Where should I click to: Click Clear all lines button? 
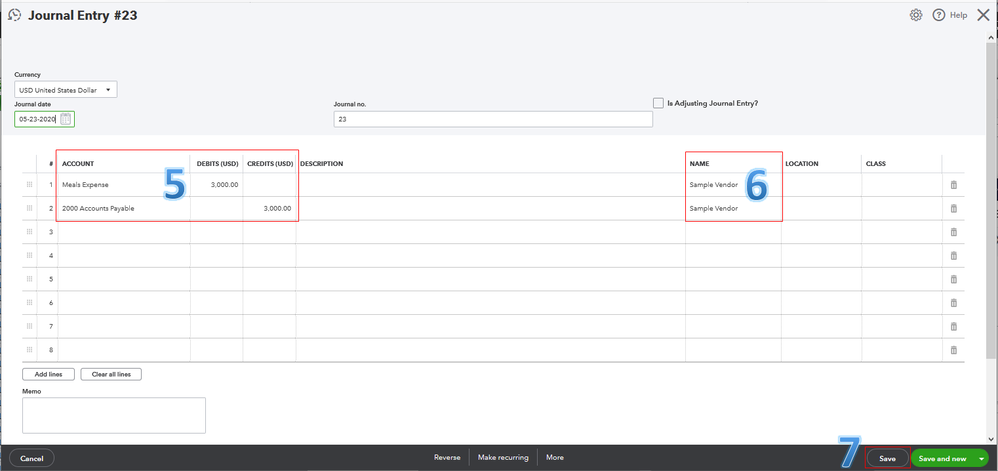click(x=111, y=374)
